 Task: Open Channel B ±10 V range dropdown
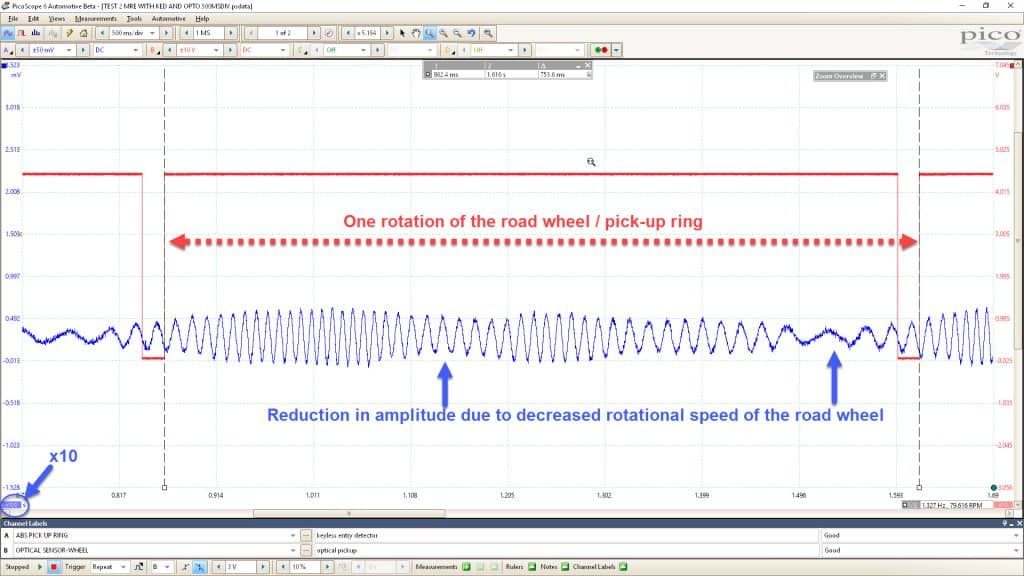coord(216,50)
